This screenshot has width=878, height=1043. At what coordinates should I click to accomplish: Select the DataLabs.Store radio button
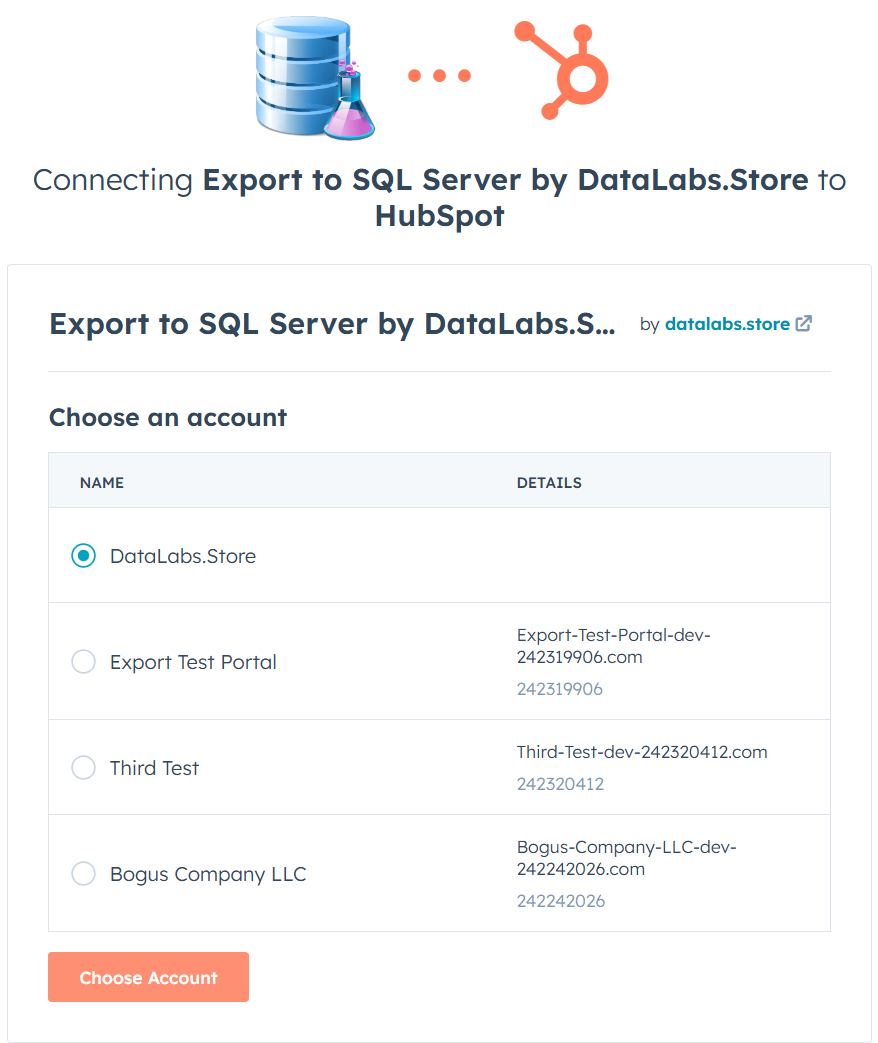pos(84,555)
